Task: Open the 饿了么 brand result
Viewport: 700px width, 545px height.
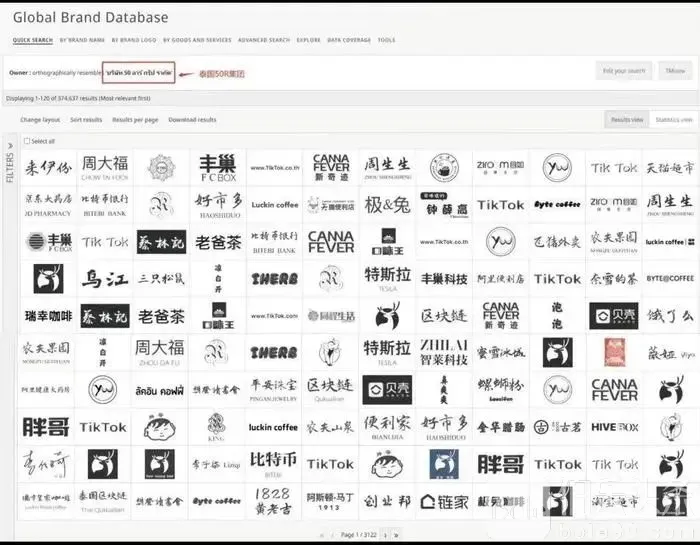Action: pyautogui.click(x=670, y=316)
